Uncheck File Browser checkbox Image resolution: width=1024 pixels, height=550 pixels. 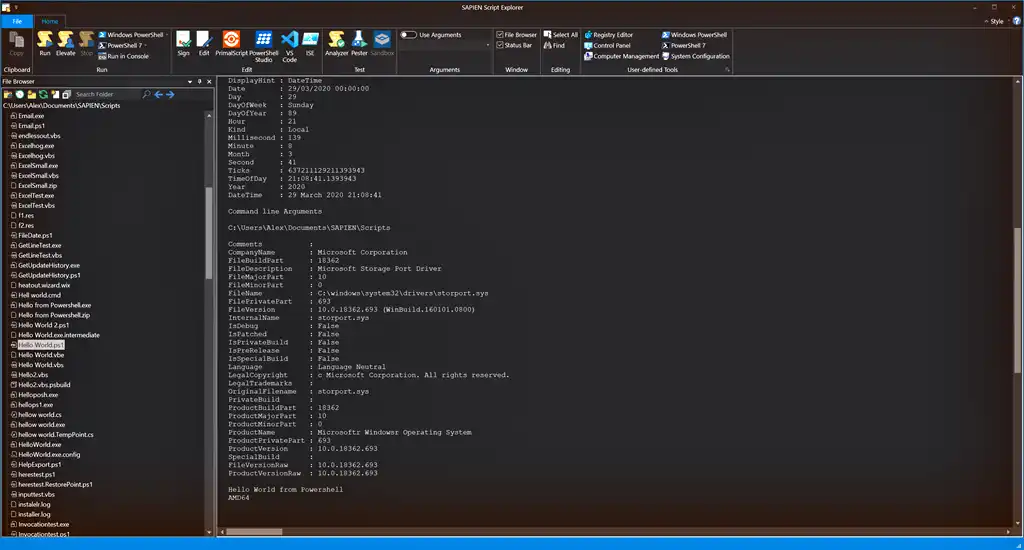pyautogui.click(x=500, y=35)
